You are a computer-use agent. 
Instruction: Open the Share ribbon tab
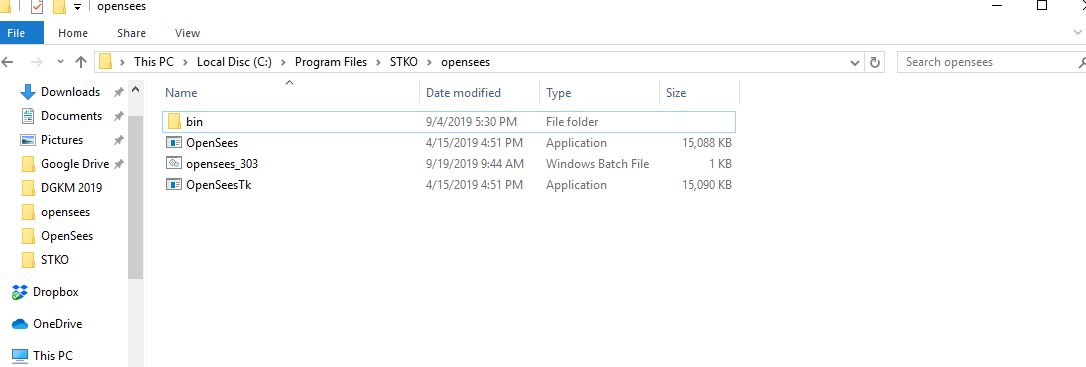click(131, 33)
